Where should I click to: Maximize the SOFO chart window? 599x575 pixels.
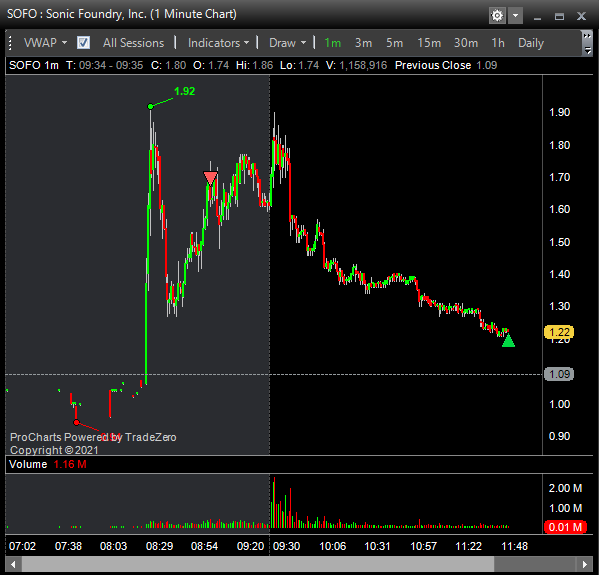click(559, 16)
